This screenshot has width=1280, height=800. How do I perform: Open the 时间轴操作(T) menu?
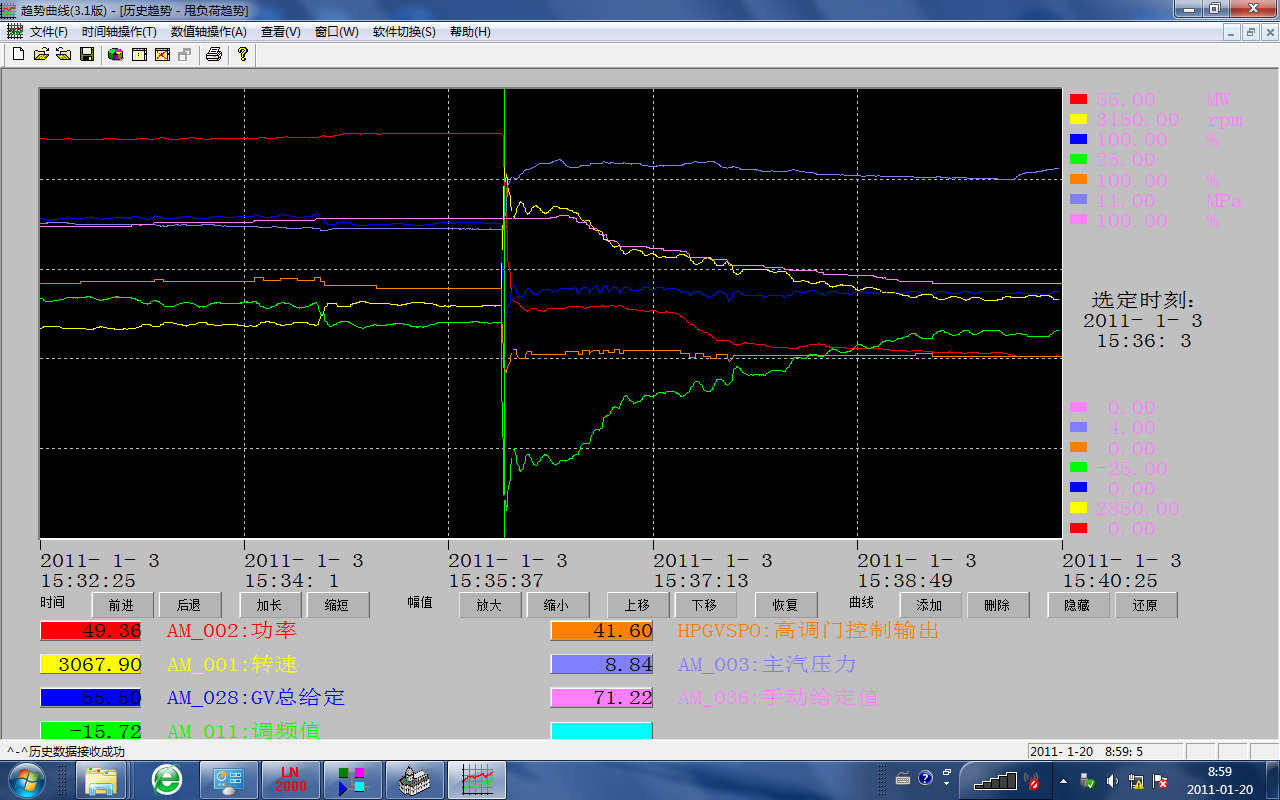tap(119, 31)
